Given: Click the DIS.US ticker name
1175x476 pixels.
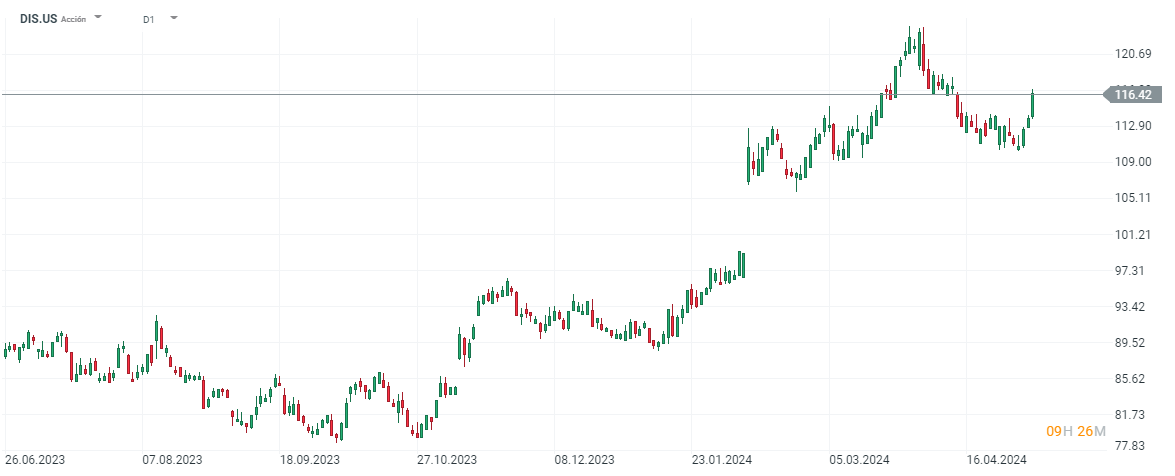Looking at the screenshot, I should (38, 18).
